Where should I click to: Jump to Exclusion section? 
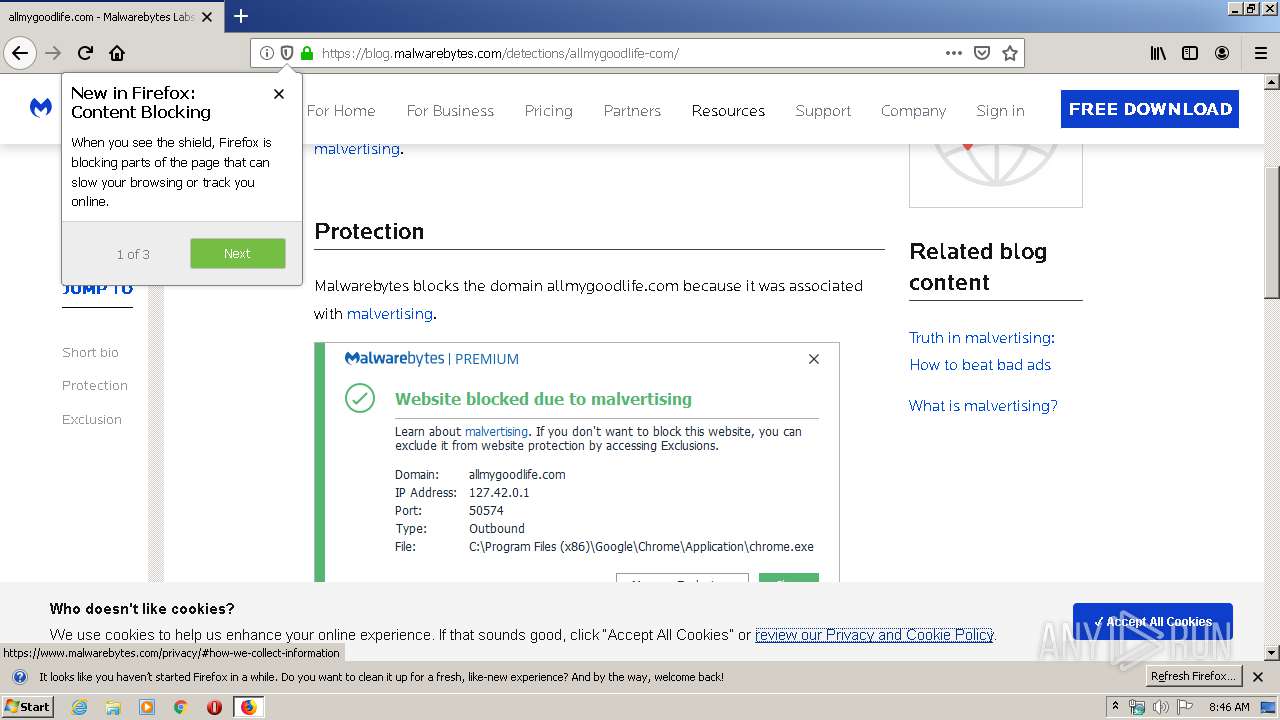coord(92,419)
